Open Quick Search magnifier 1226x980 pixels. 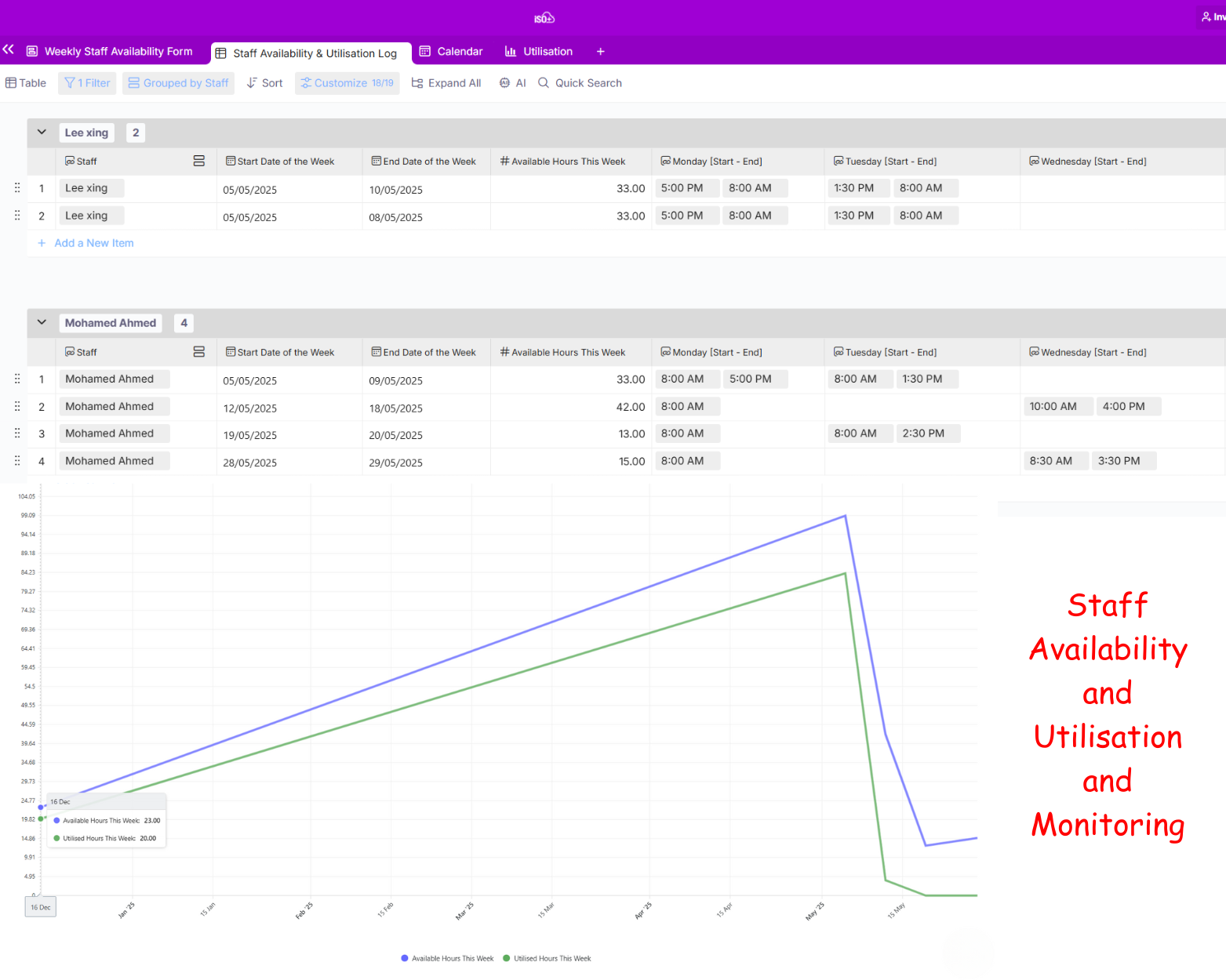544,83
